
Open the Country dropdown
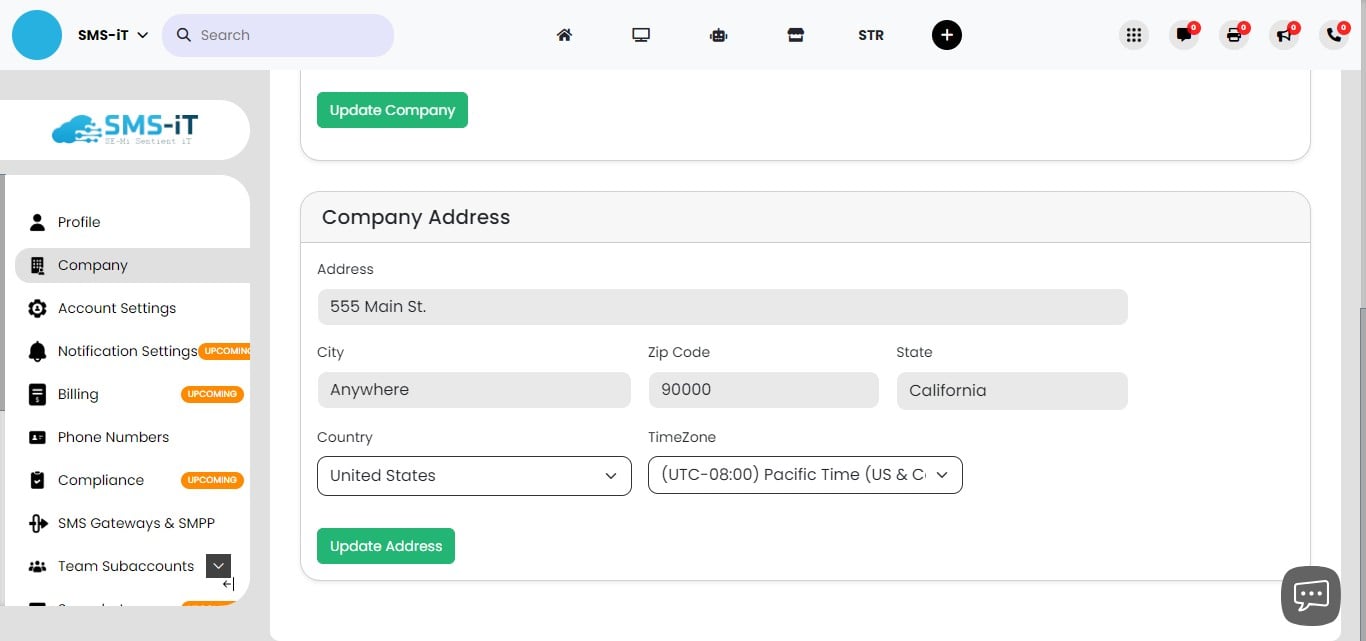pos(473,476)
